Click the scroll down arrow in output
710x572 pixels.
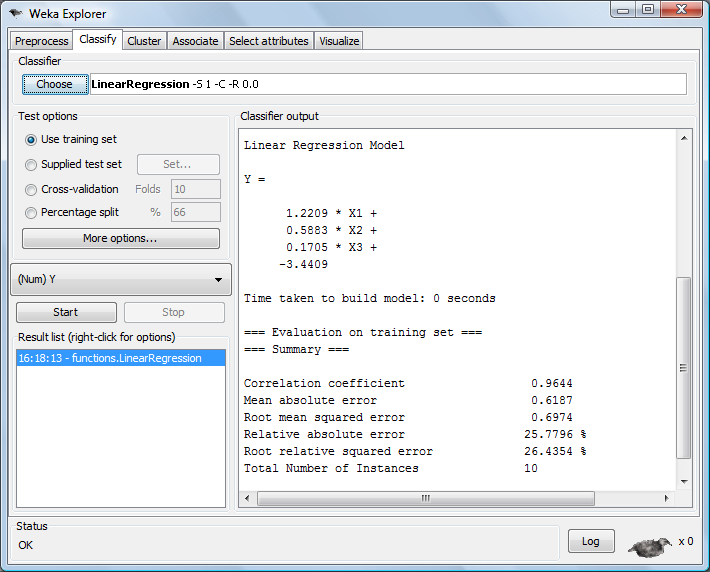coord(684,481)
